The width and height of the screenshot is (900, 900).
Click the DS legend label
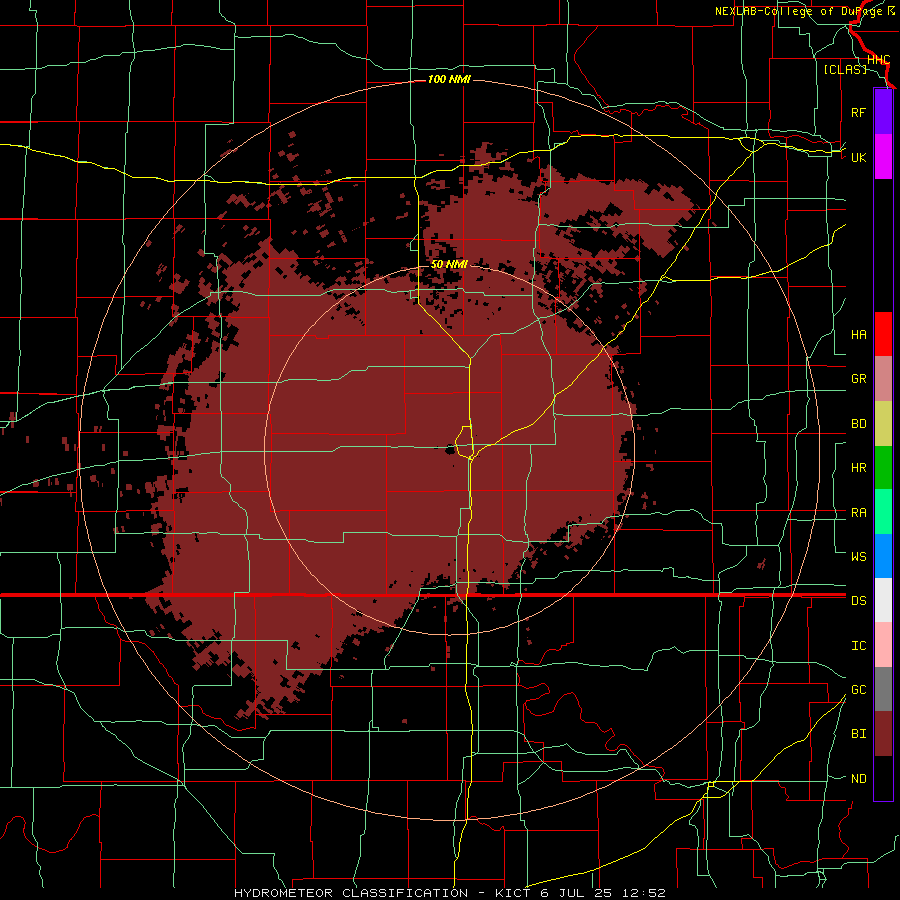(858, 601)
